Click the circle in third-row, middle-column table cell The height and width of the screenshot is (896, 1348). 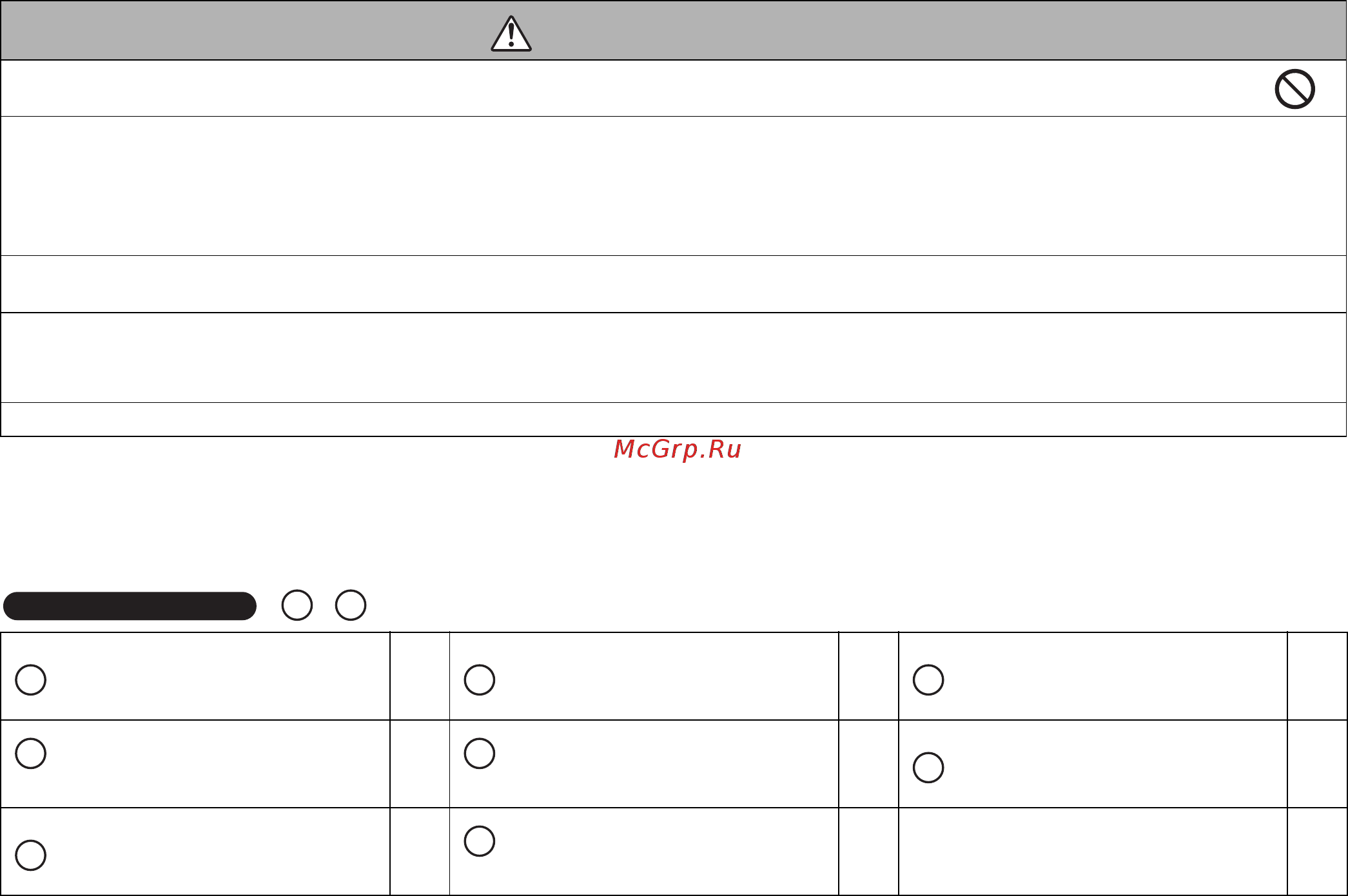point(479,841)
